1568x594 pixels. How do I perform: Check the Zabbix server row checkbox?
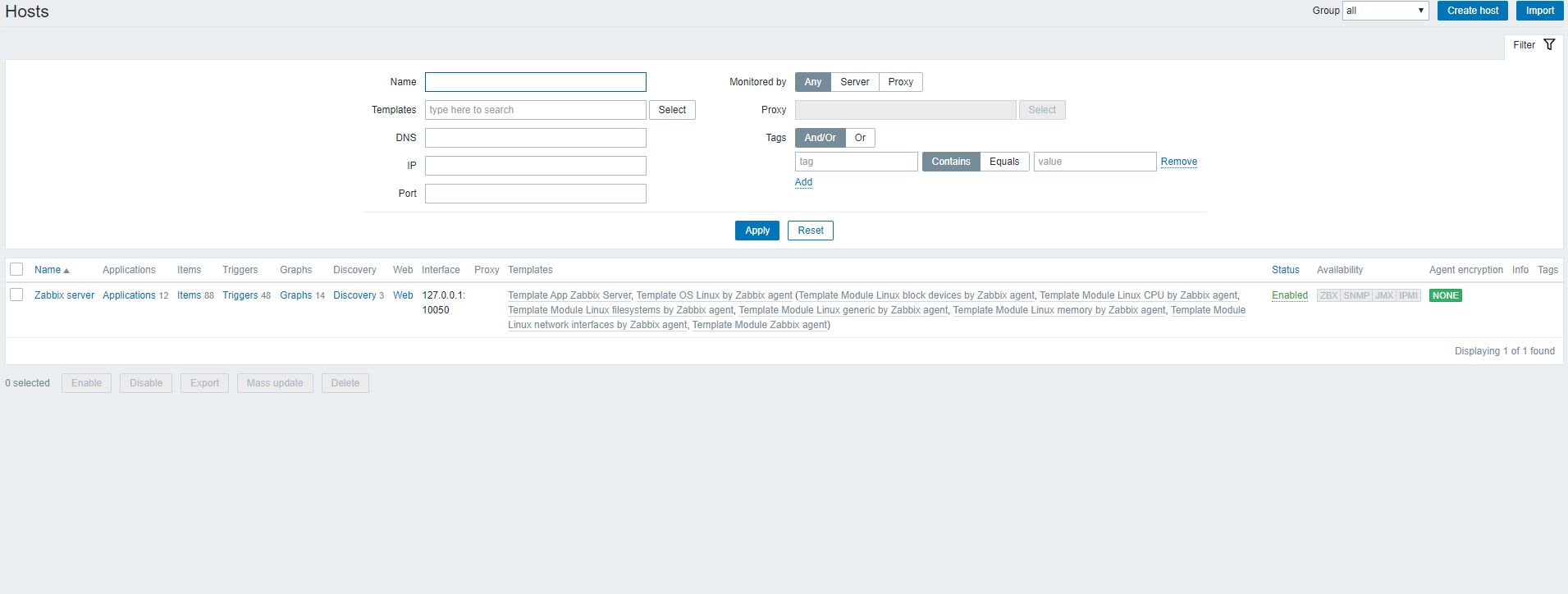(x=16, y=295)
